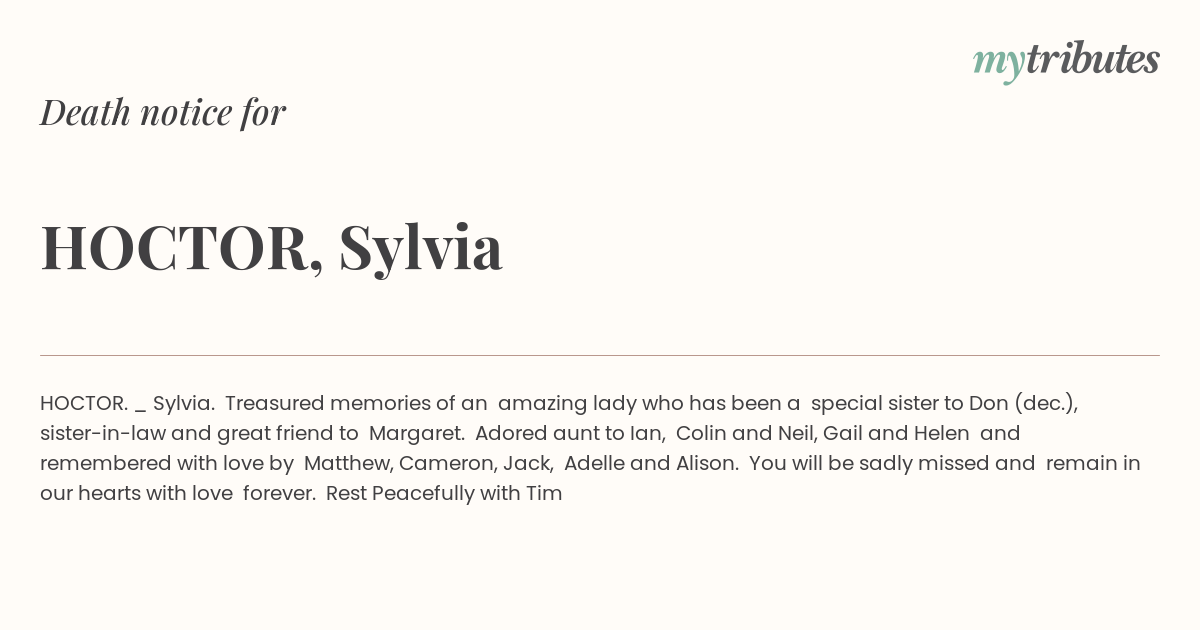1200x630 pixels.
Task: Click the mytributes logo
Action: point(1066,61)
